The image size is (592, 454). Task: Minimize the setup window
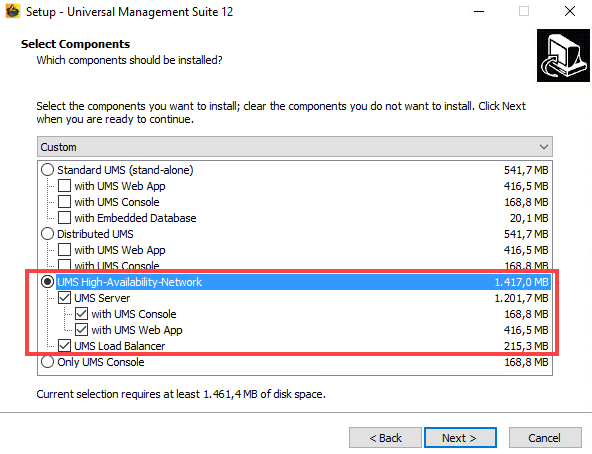(x=479, y=11)
